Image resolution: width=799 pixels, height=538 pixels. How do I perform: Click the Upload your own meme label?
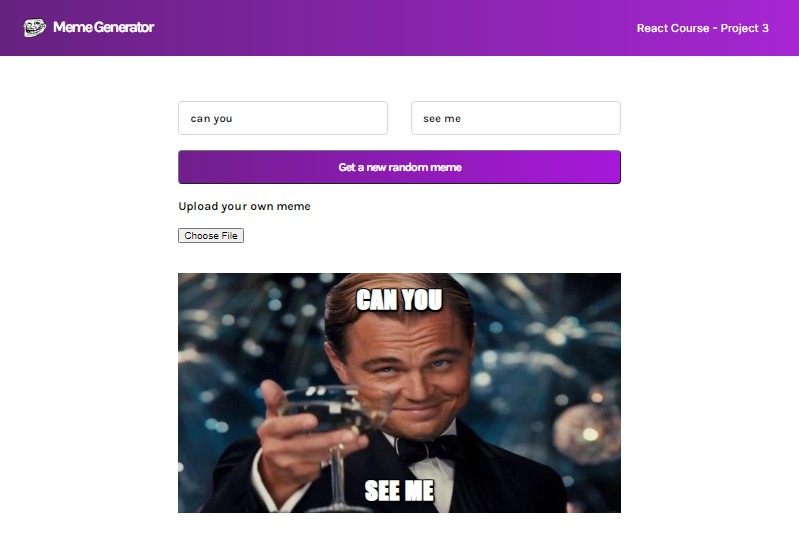pyautogui.click(x=244, y=206)
